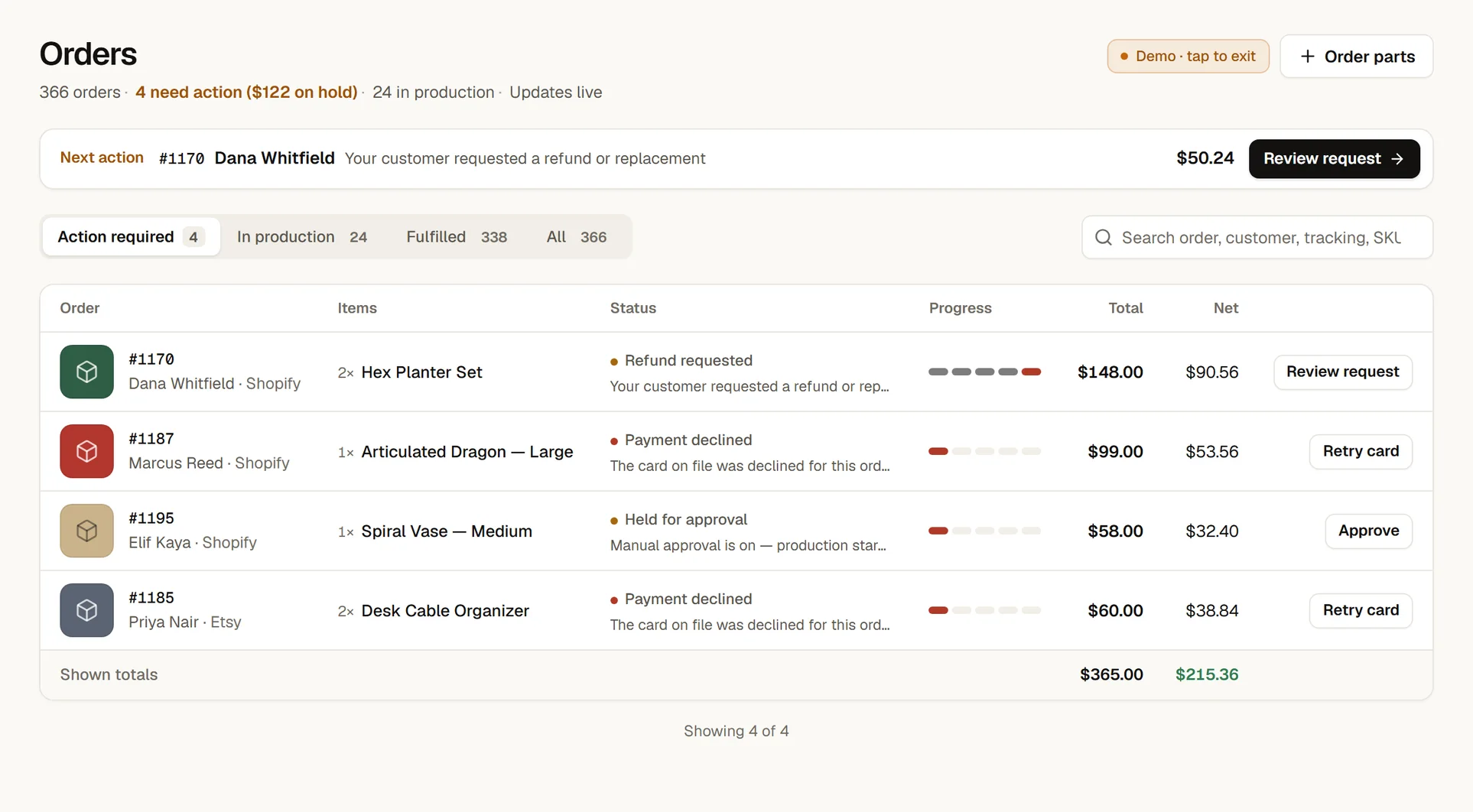Image resolution: width=1473 pixels, height=812 pixels.
Task: Retry card for Marcus Reed's order
Action: (1361, 451)
